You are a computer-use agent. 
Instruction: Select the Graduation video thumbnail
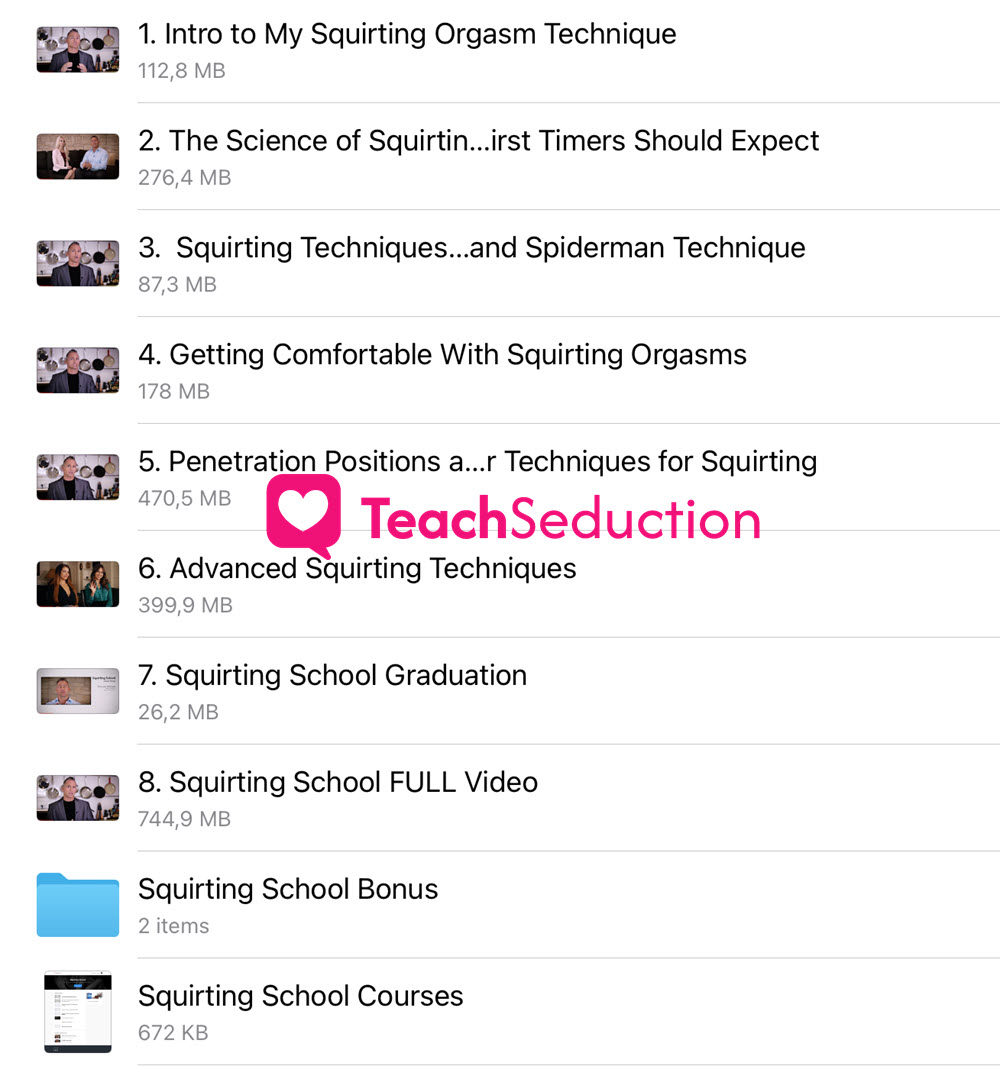77,691
